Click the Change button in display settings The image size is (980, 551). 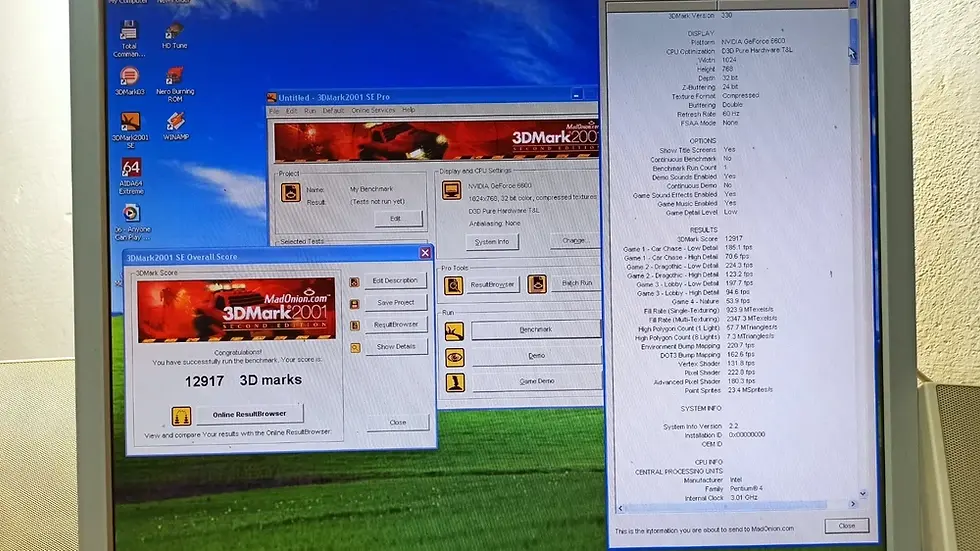[x=573, y=241]
